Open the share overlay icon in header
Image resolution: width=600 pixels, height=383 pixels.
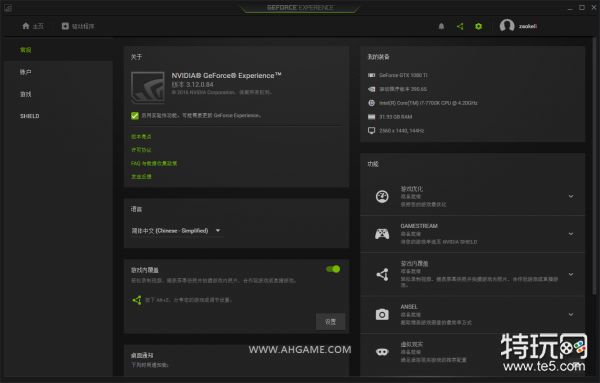(460, 26)
